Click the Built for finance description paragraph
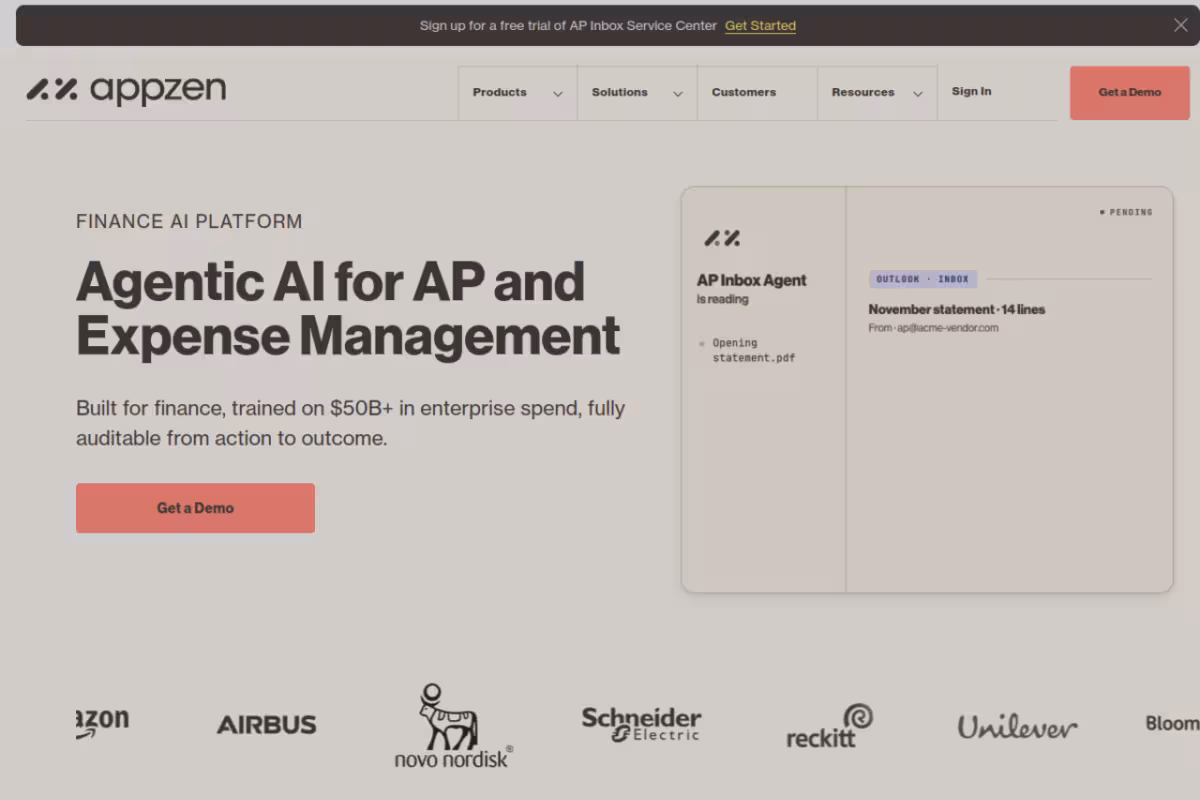The image size is (1200, 800). click(x=350, y=423)
